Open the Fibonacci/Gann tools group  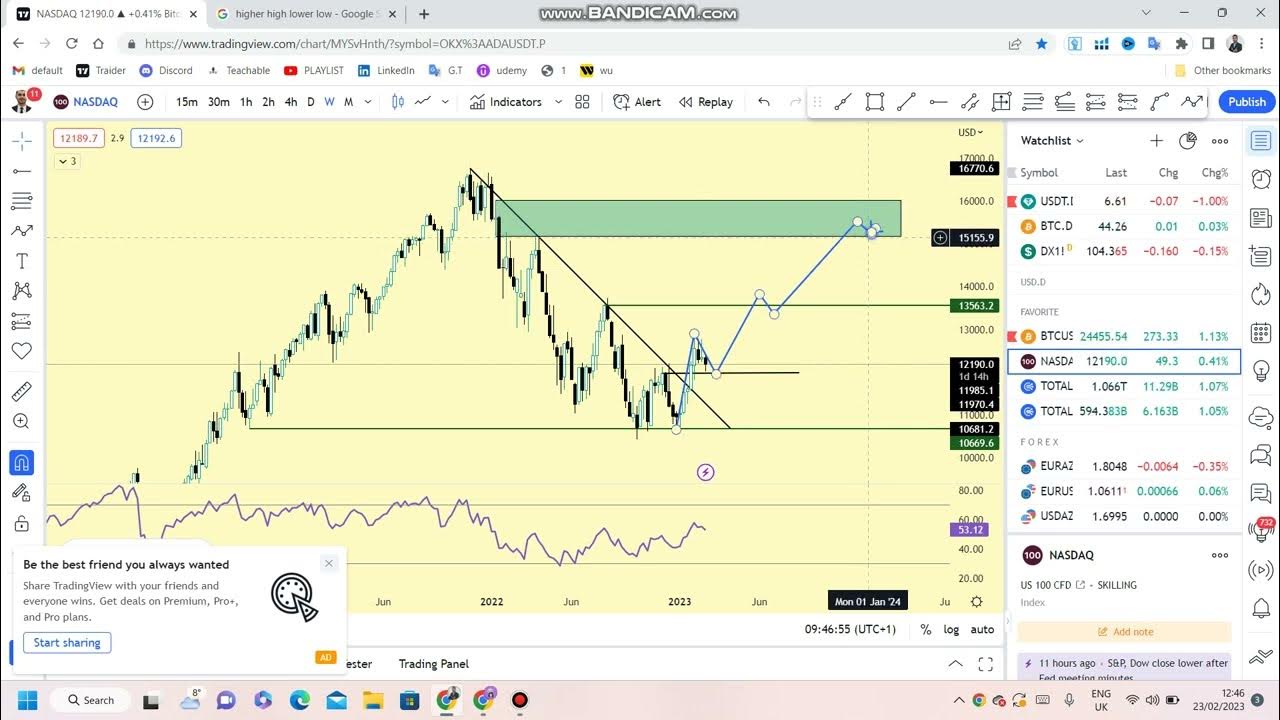[x=21, y=201]
